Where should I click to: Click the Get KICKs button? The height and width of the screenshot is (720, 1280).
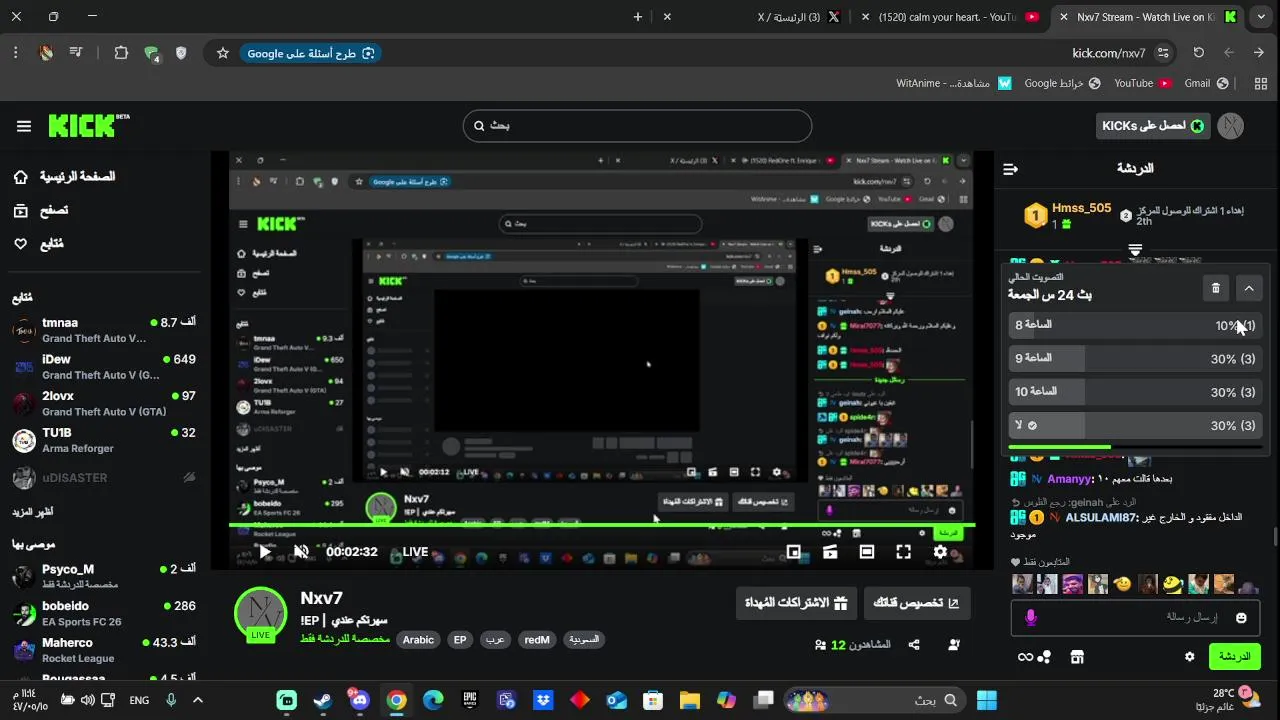click(x=1153, y=126)
